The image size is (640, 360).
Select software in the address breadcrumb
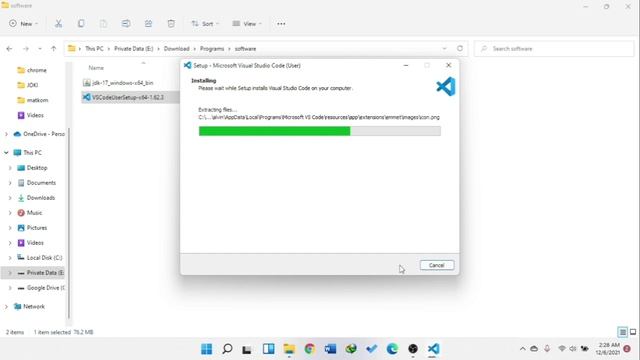coord(245,49)
